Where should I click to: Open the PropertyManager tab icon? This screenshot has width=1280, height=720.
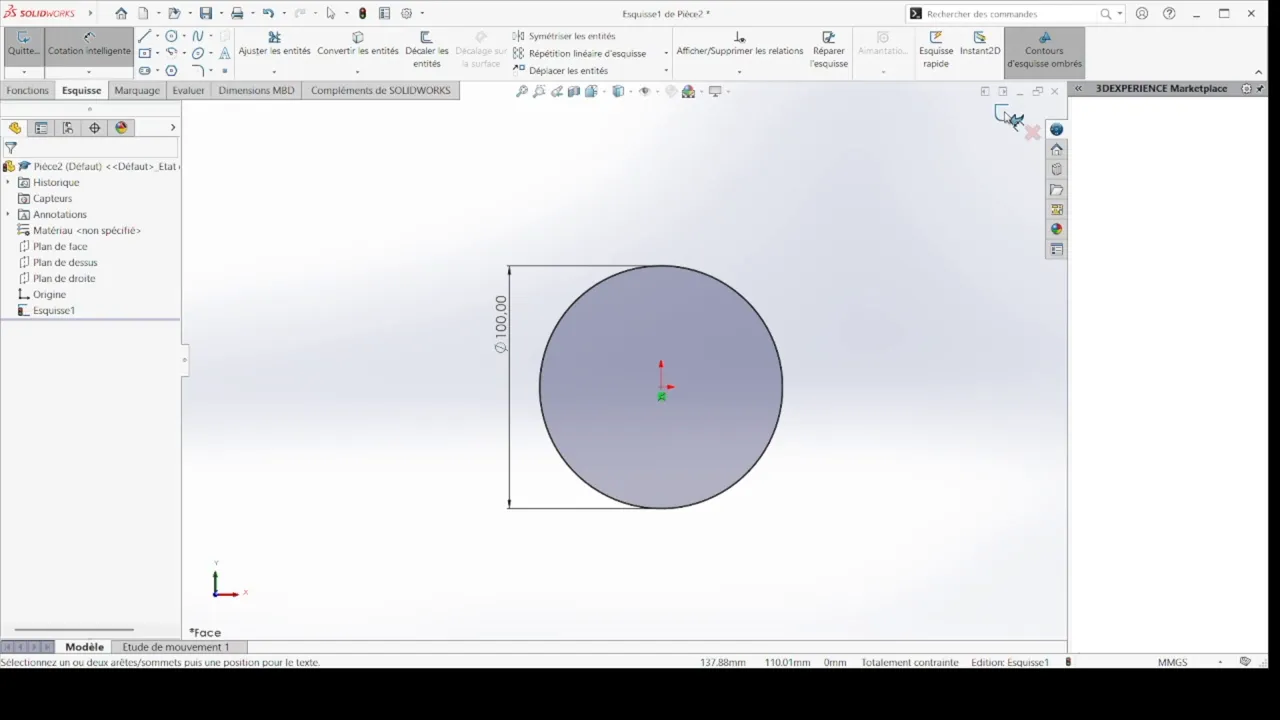tap(41, 128)
